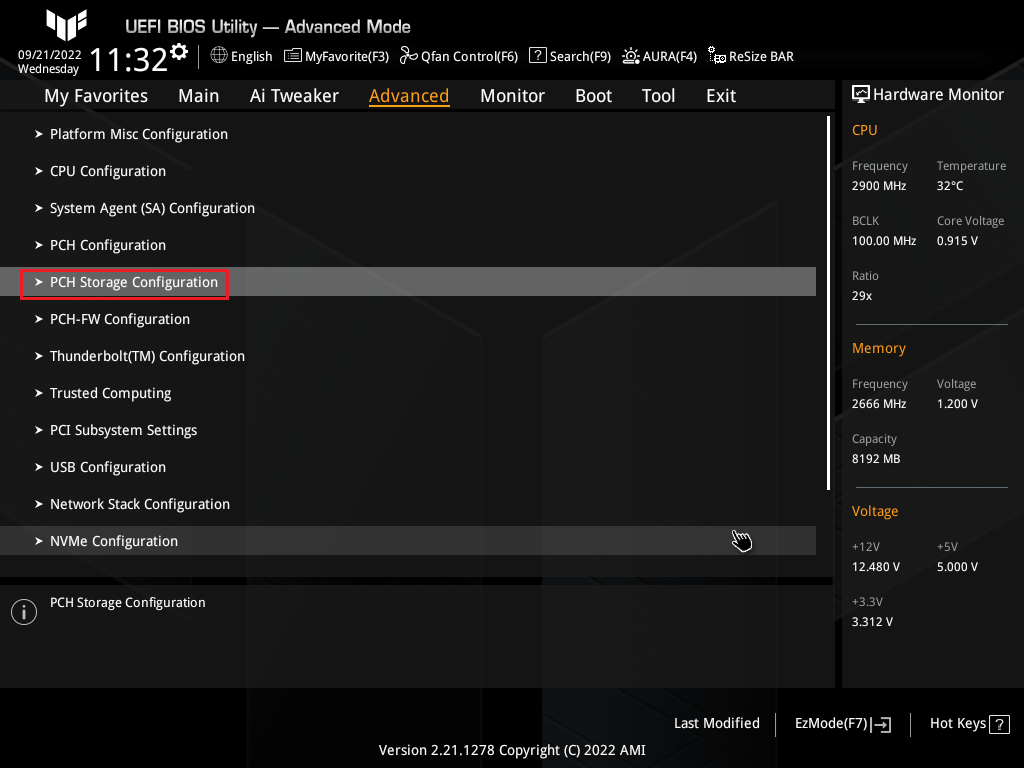Click Core Voltage value 0.915 V
This screenshot has height=768, width=1024.
pyautogui.click(x=957, y=241)
